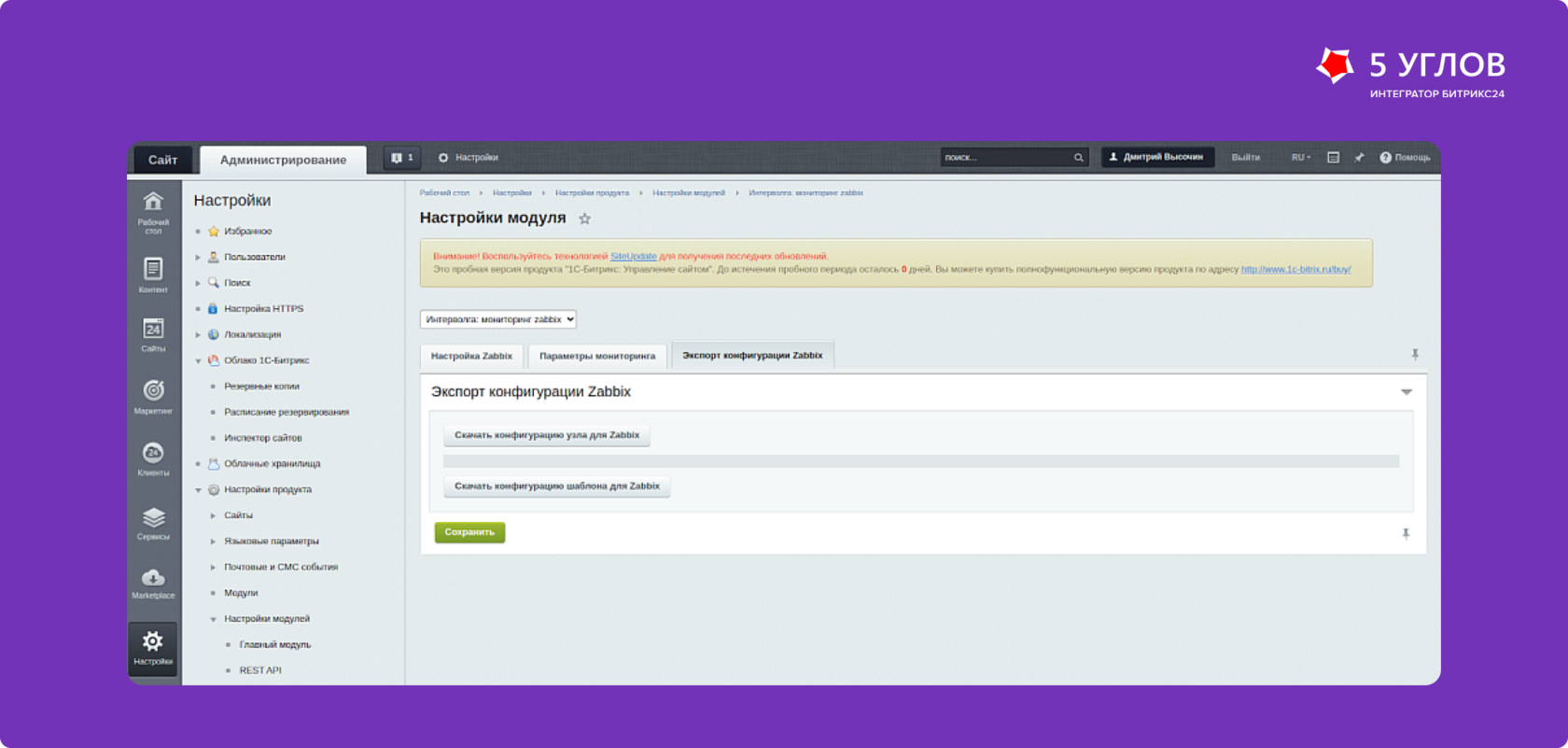Open the Маркетинг sidebar section
Viewport: 1568px width, 748px height.
[153, 397]
